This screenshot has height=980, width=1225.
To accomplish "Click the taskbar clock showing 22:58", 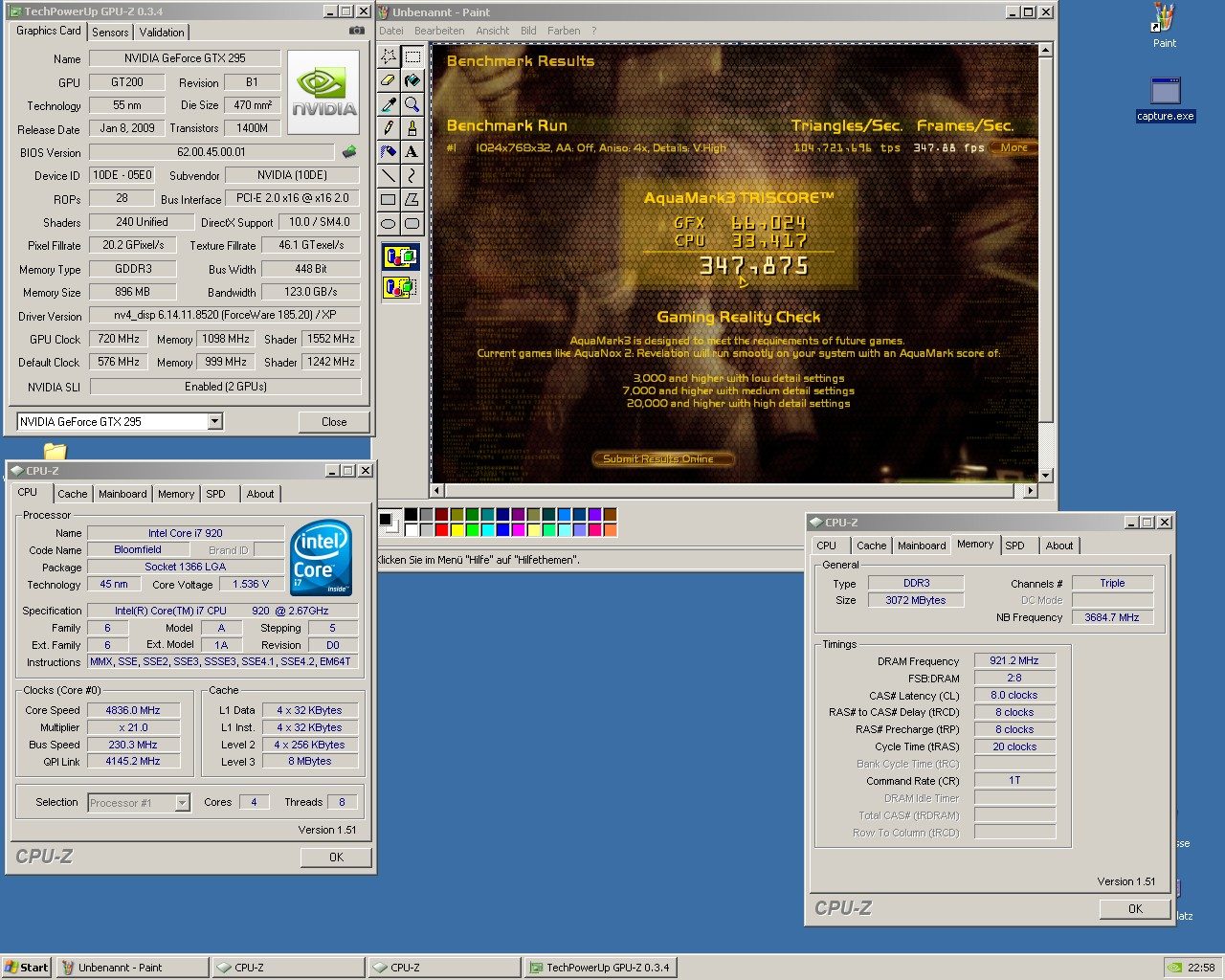I will (x=1201, y=968).
